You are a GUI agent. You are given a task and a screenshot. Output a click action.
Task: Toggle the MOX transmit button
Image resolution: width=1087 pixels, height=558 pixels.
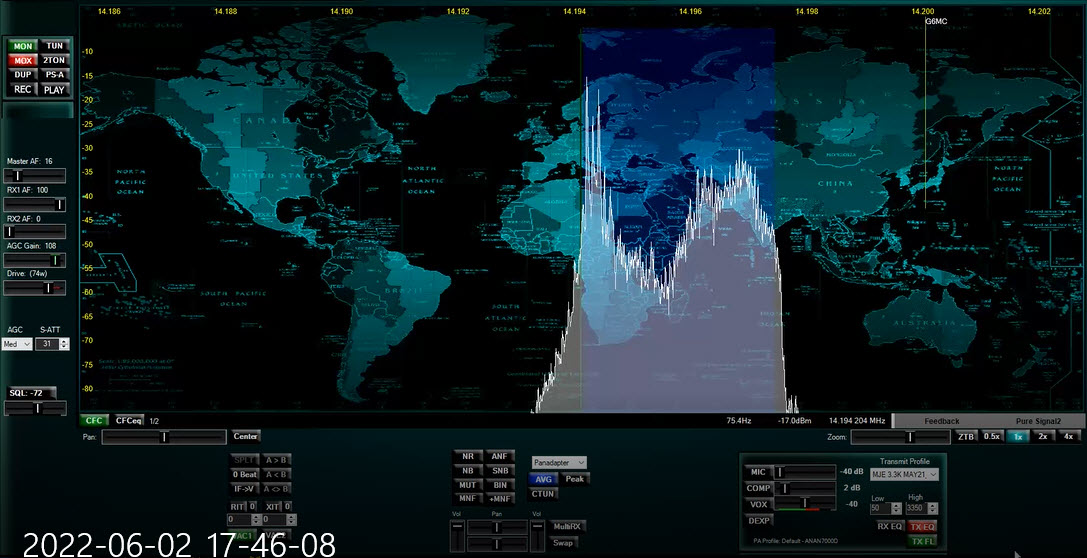[x=23, y=60]
